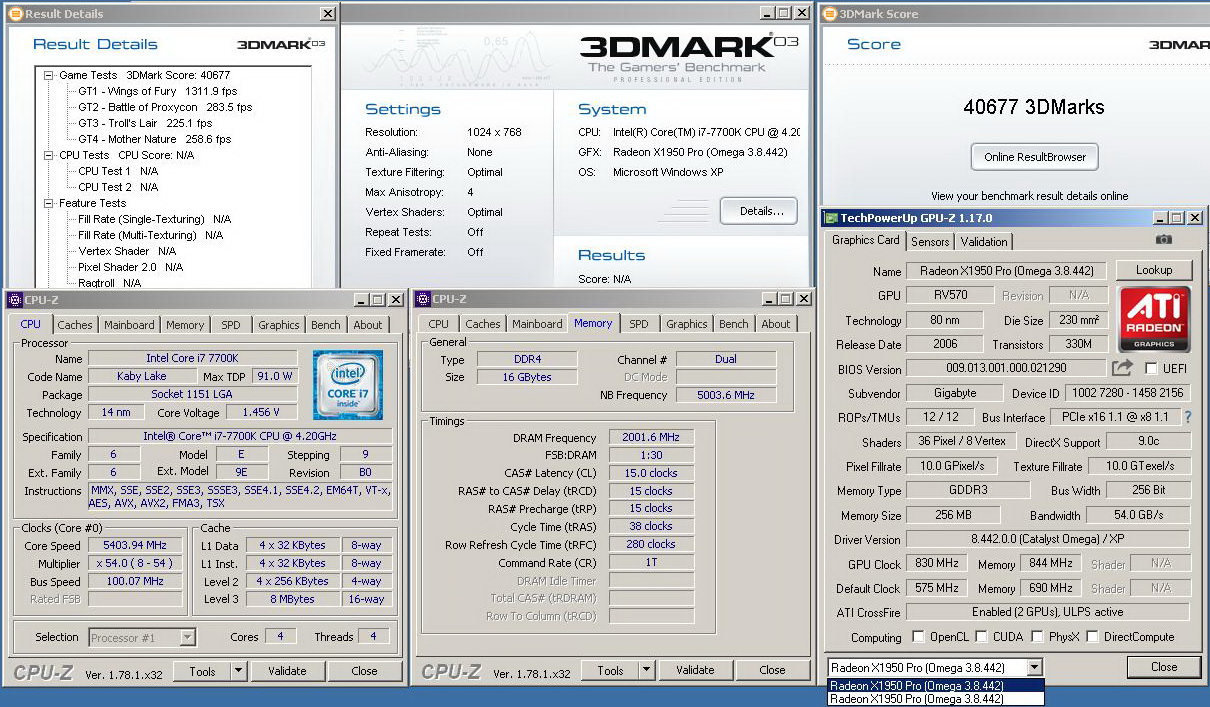Open the Tools dropdown arrow in left CPU-Z
This screenshot has width=1210, height=707.
coord(238,671)
